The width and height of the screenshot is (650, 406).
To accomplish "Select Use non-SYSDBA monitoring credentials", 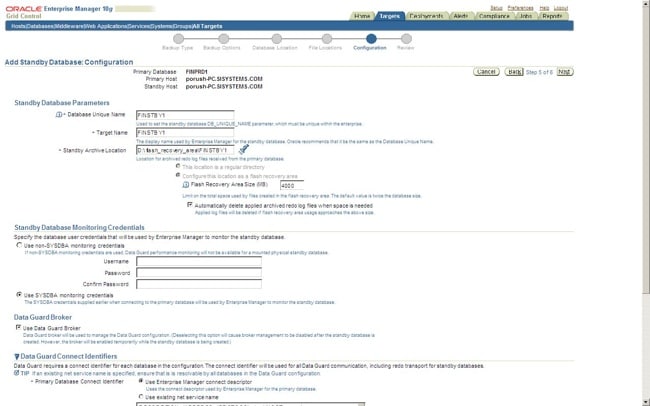I will [19, 245].
